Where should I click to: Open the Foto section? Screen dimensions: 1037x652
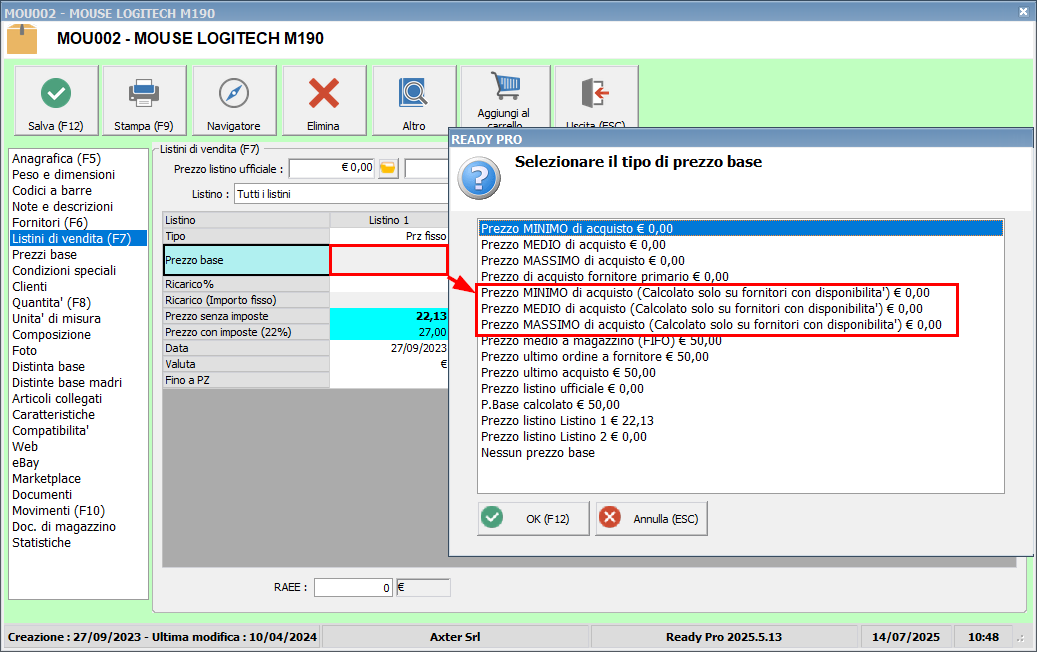(24, 350)
